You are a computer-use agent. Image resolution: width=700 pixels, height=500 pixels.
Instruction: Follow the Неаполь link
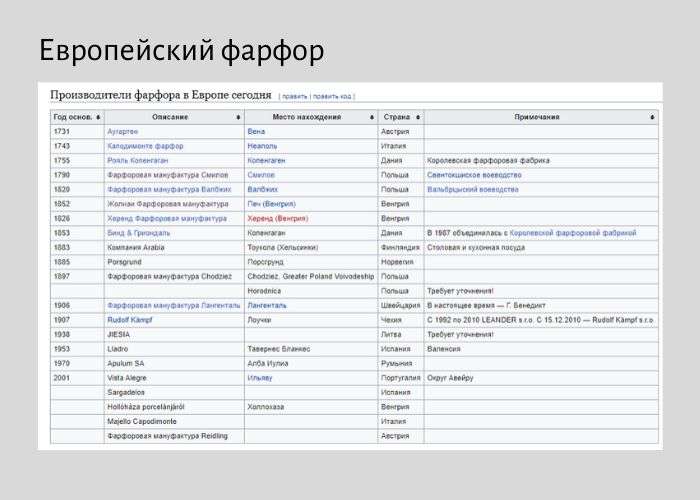click(x=262, y=146)
